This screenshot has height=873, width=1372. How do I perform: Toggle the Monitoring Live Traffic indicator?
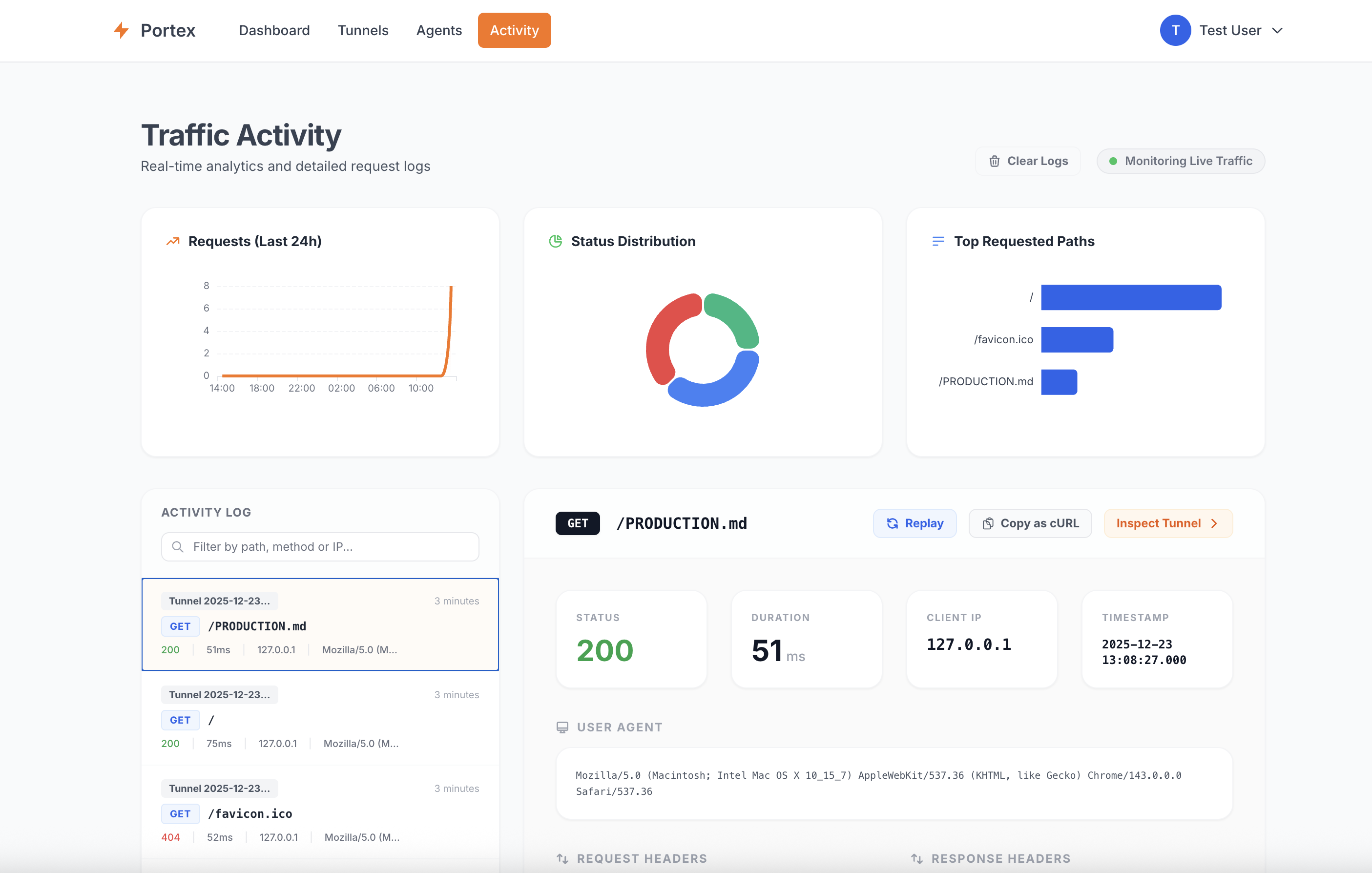click(1181, 161)
